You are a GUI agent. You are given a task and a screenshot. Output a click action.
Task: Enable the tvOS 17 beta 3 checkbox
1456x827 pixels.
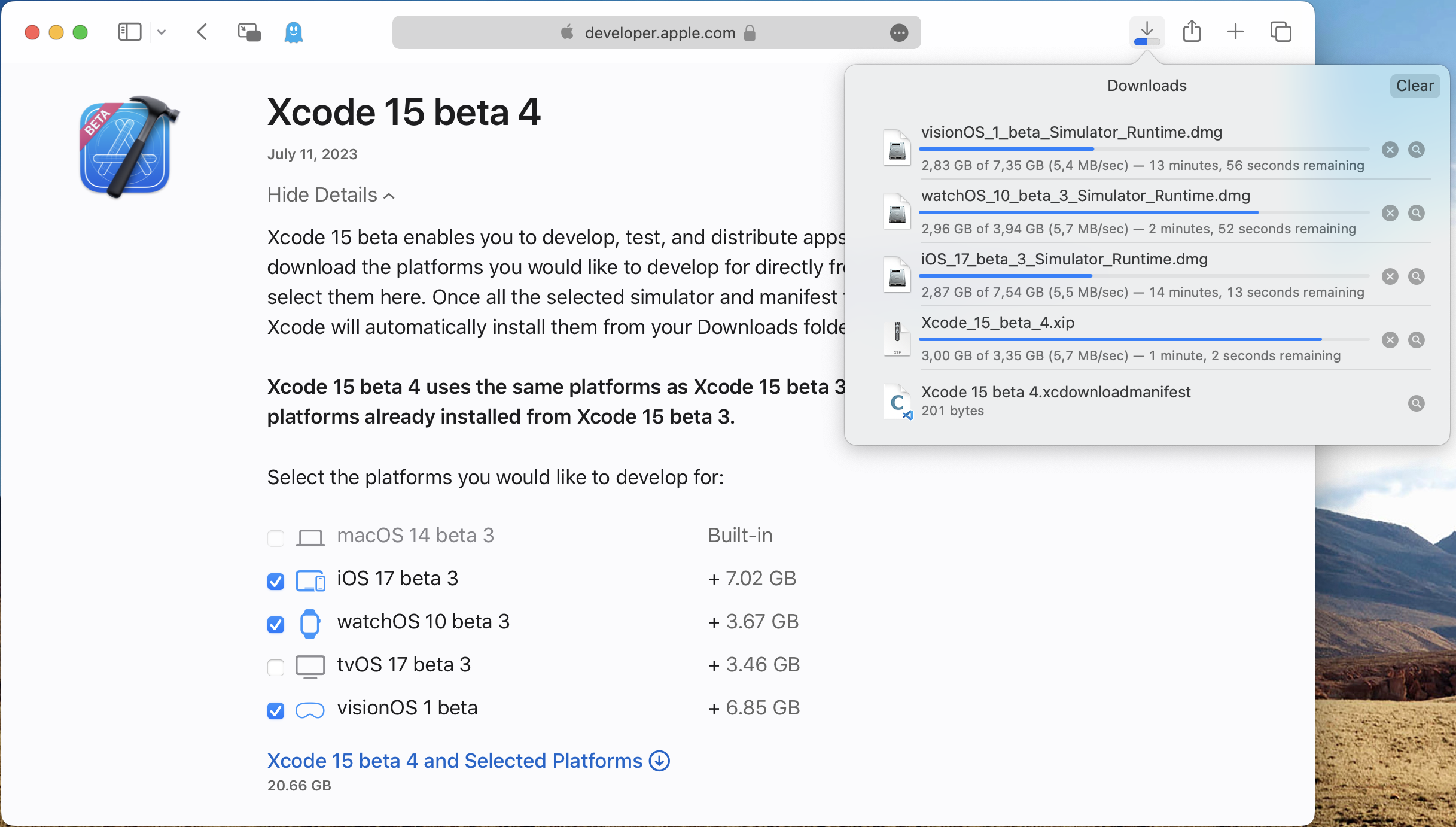[x=276, y=667]
